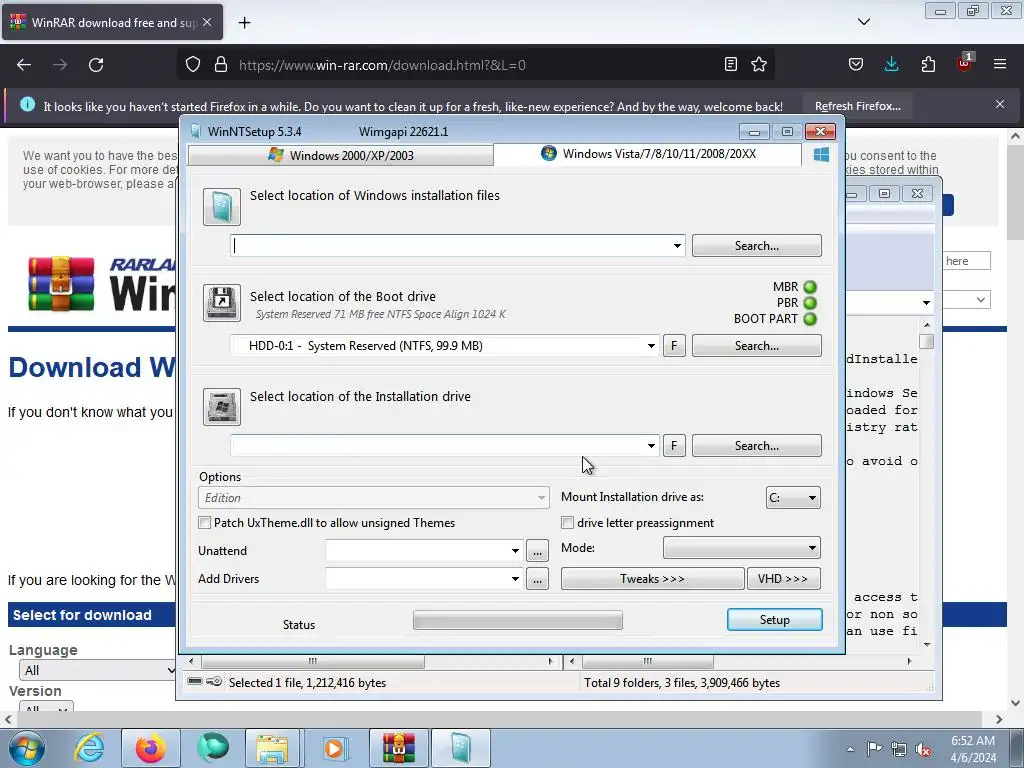This screenshot has height=768, width=1024.
Task: Open the Language All dropdown on webpage
Action: [98, 670]
